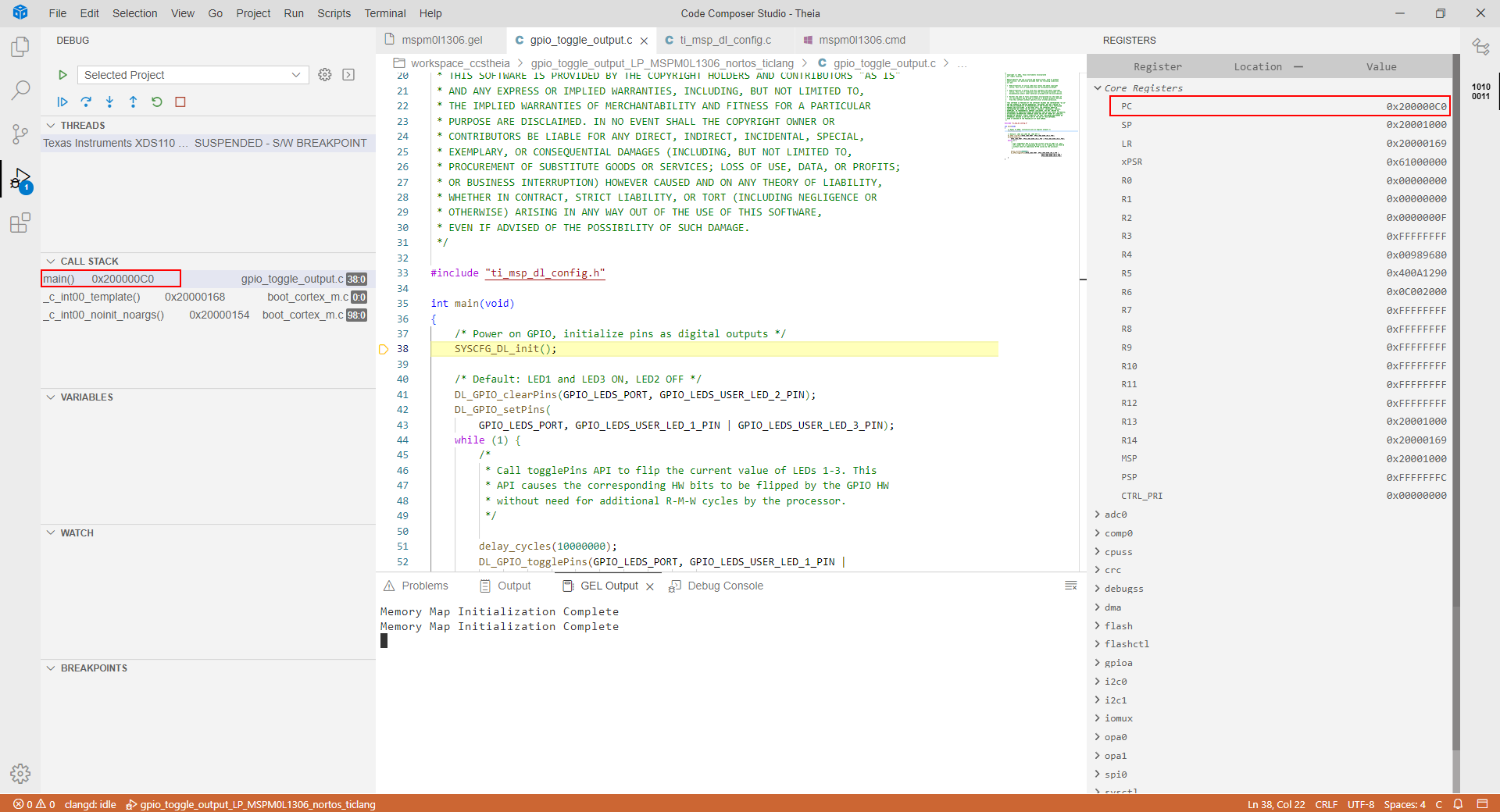Image resolution: width=1500 pixels, height=812 pixels.
Task: Restart the debug session
Action: pos(157,101)
